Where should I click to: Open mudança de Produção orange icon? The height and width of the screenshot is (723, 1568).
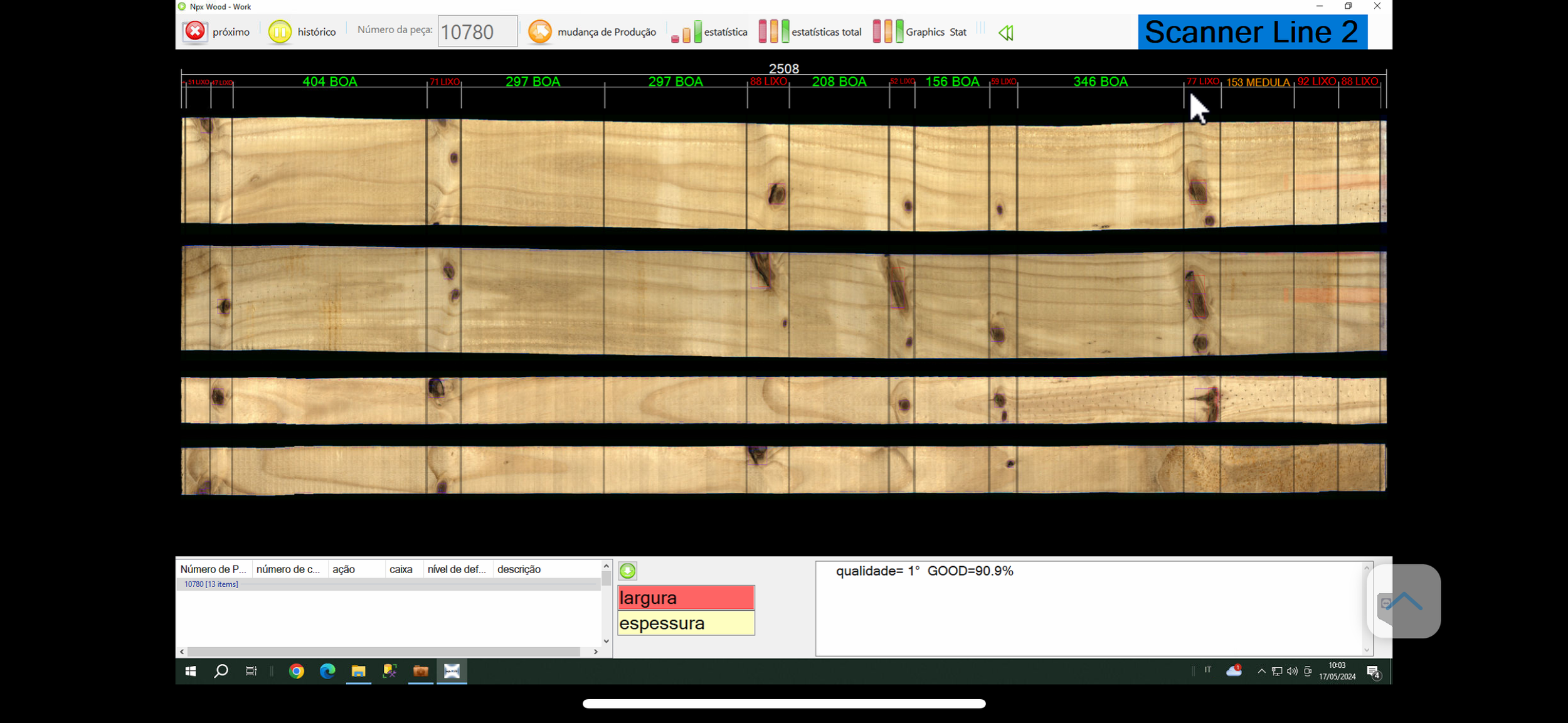[x=539, y=31]
